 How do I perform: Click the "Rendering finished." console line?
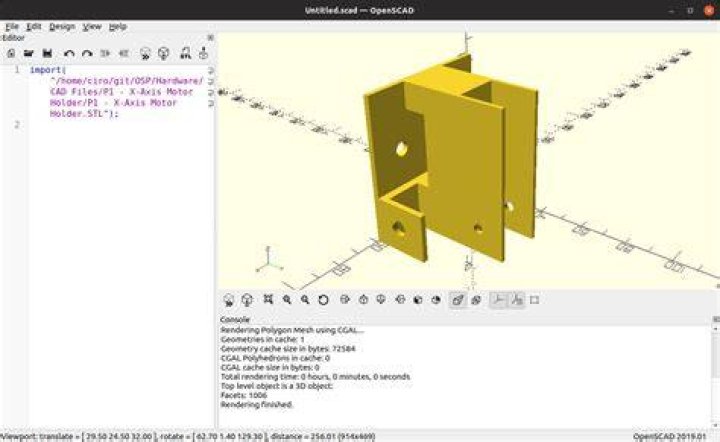256,404
